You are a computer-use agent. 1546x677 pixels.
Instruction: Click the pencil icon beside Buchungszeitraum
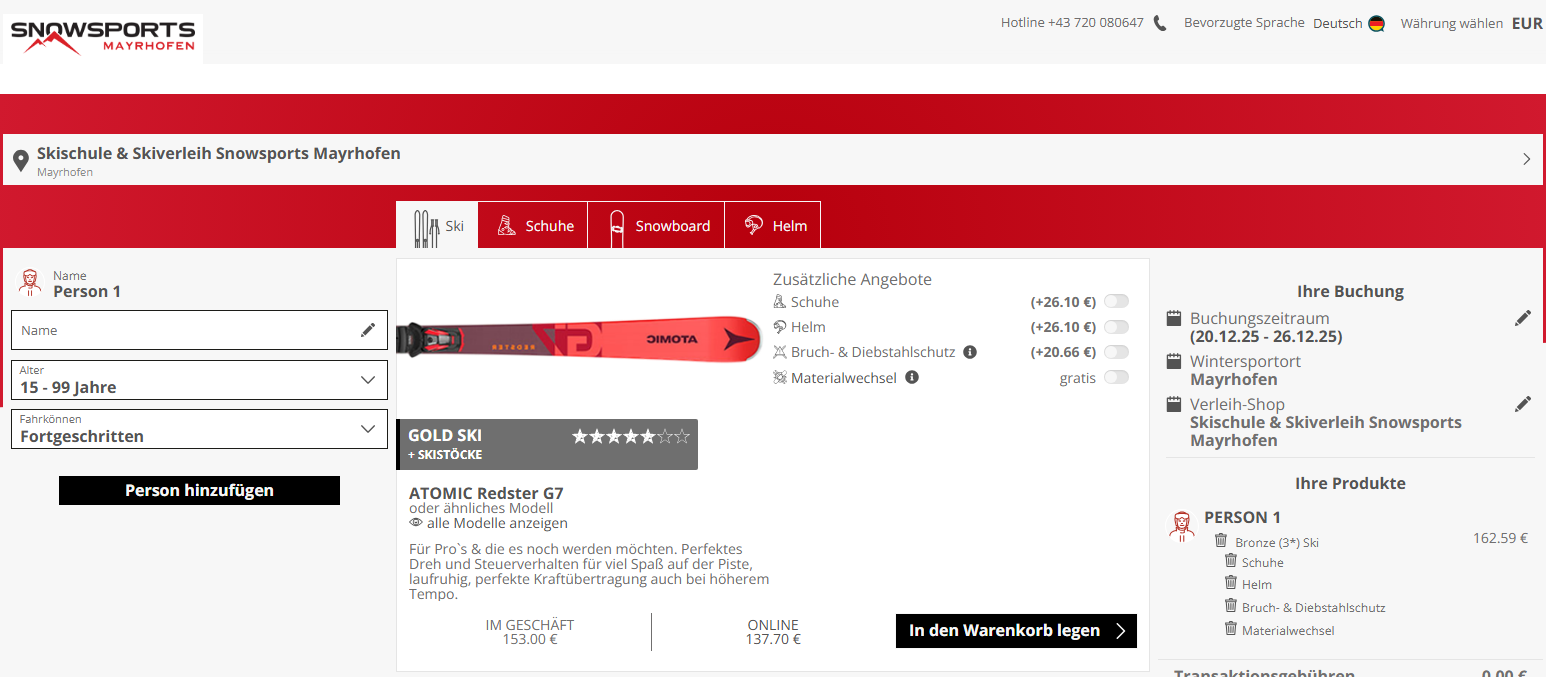1522,318
